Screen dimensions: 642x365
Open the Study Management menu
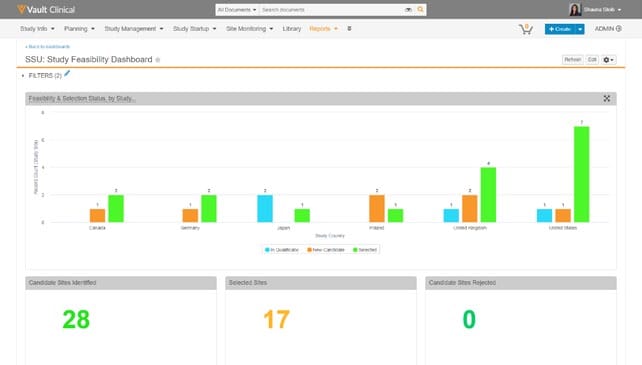click(133, 29)
